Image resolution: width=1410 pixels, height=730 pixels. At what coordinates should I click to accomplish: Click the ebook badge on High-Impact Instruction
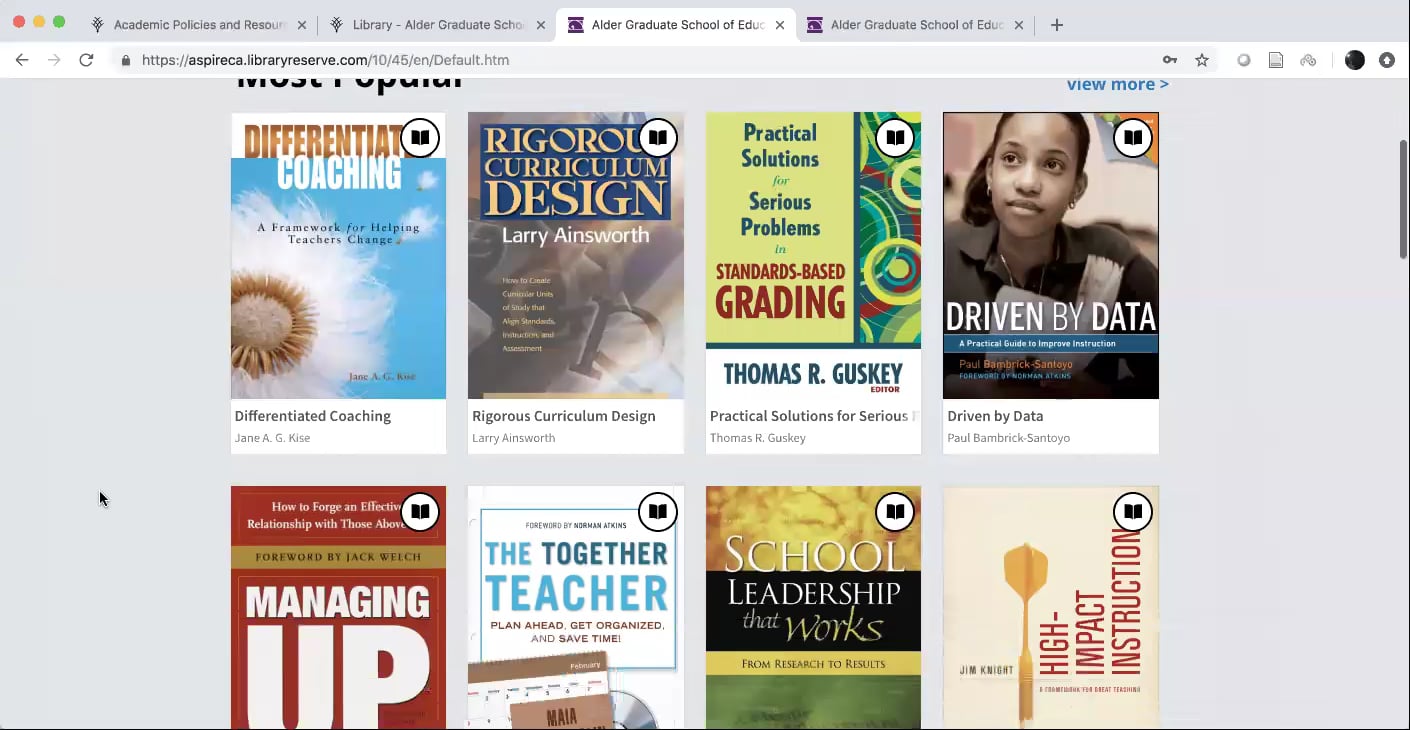point(1133,512)
